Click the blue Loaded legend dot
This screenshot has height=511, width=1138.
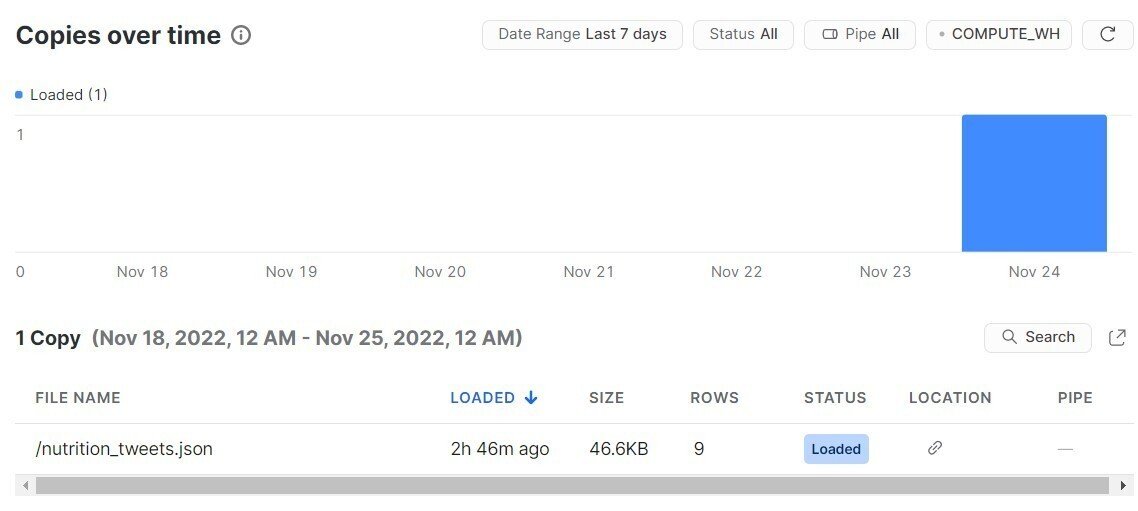click(19, 94)
